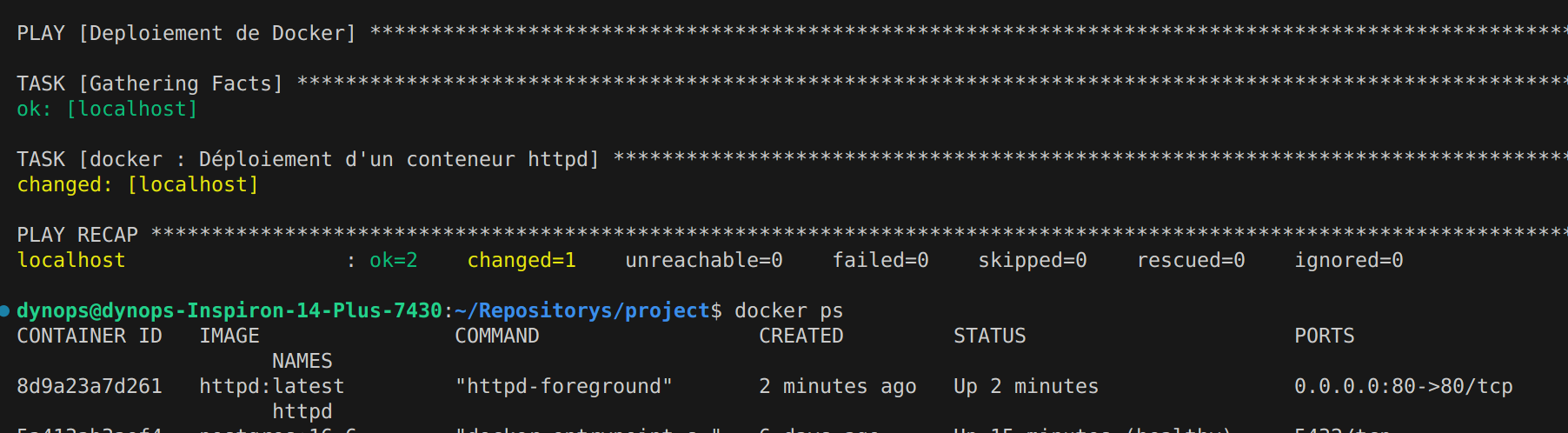Click the green ok: [localhost] line

pyautogui.click(x=108, y=109)
